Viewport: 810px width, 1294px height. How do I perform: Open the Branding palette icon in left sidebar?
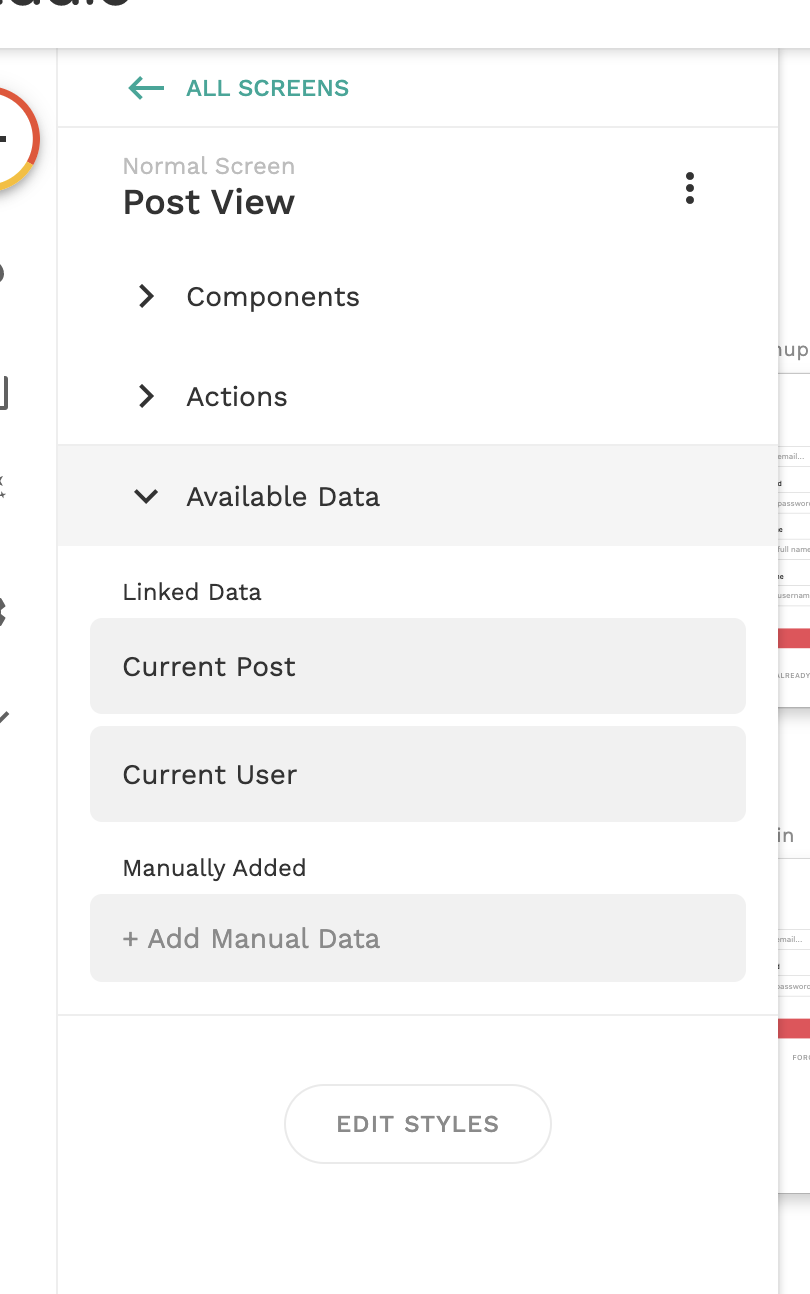coord(3,272)
